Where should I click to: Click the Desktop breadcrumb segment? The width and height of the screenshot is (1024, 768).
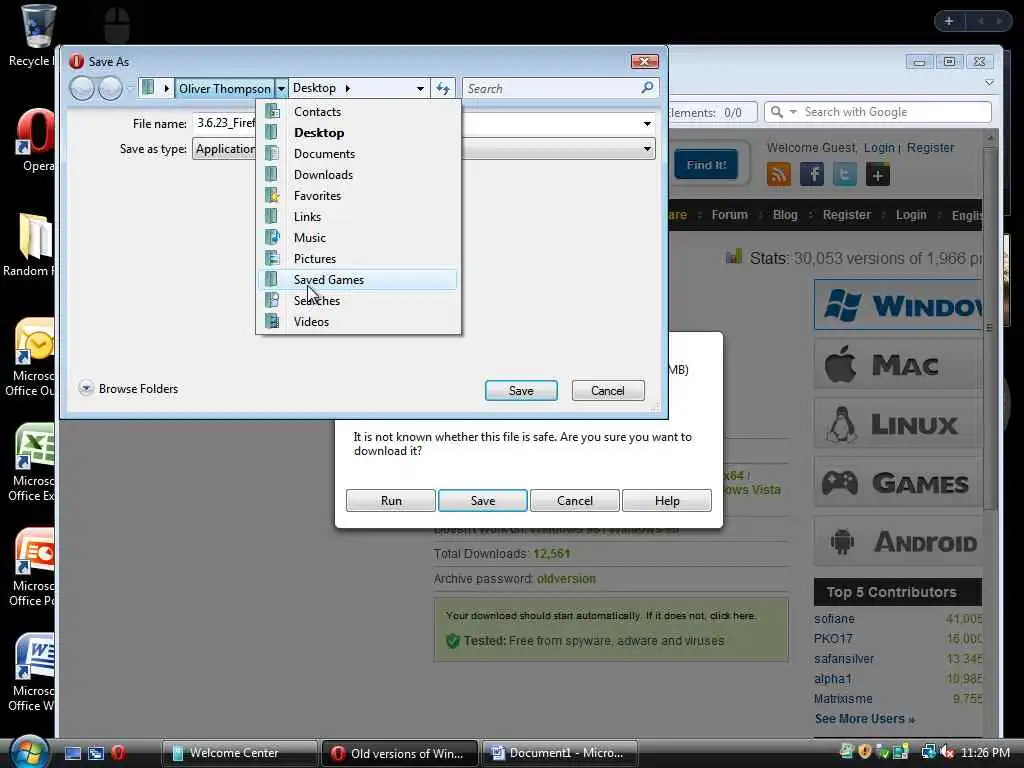click(x=314, y=88)
